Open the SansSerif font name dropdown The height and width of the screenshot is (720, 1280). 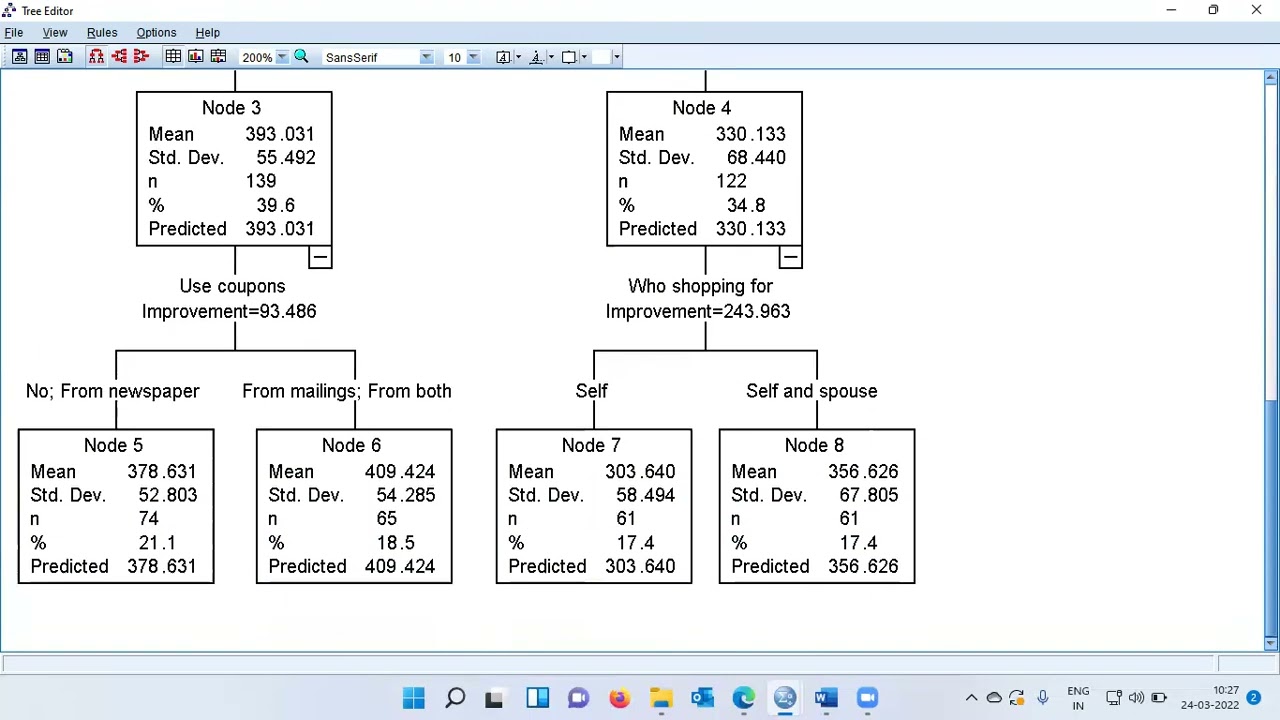coord(426,57)
